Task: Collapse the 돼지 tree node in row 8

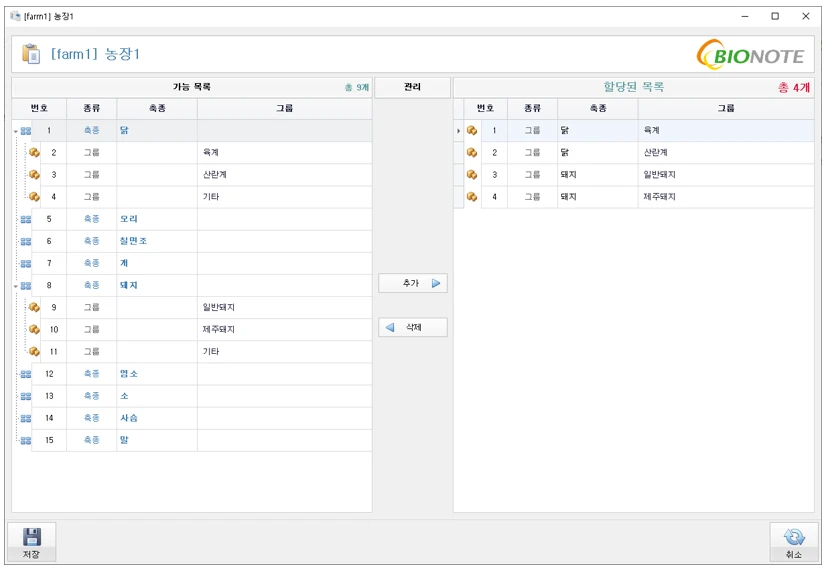Action: click(16, 286)
